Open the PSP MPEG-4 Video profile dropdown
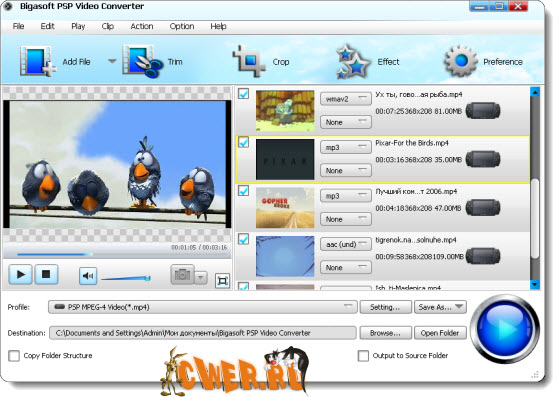This screenshot has width=560, height=397. (x=202, y=307)
